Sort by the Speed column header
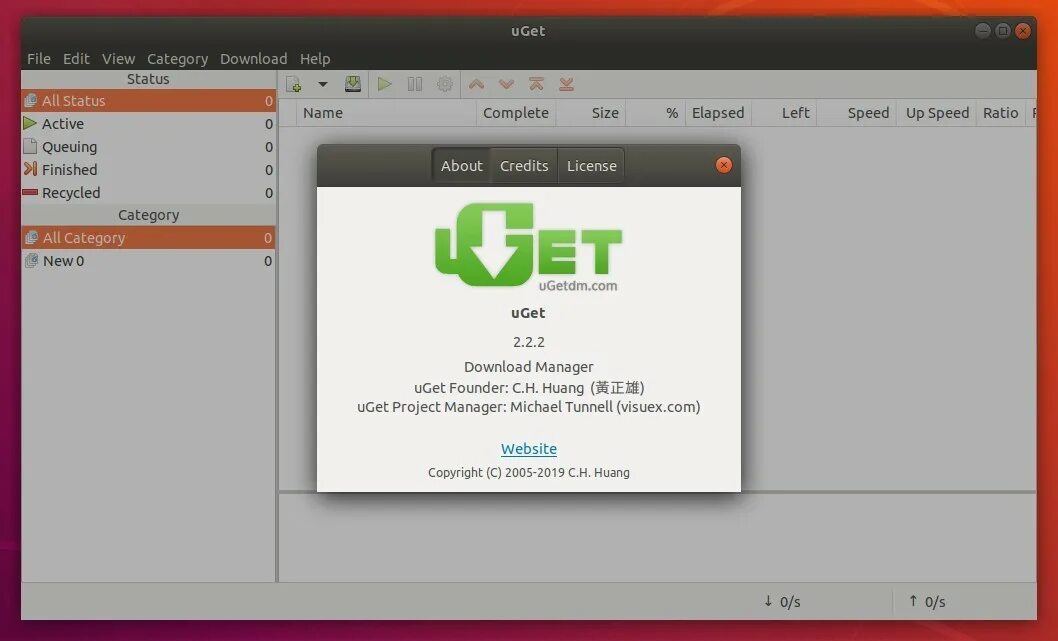Image resolution: width=1058 pixels, height=641 pixels. (857, 113)
